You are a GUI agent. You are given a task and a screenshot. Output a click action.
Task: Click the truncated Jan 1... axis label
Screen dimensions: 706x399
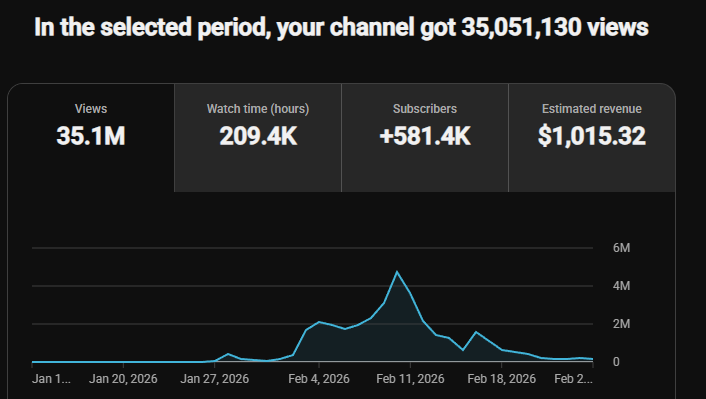(x=51, y=379)
